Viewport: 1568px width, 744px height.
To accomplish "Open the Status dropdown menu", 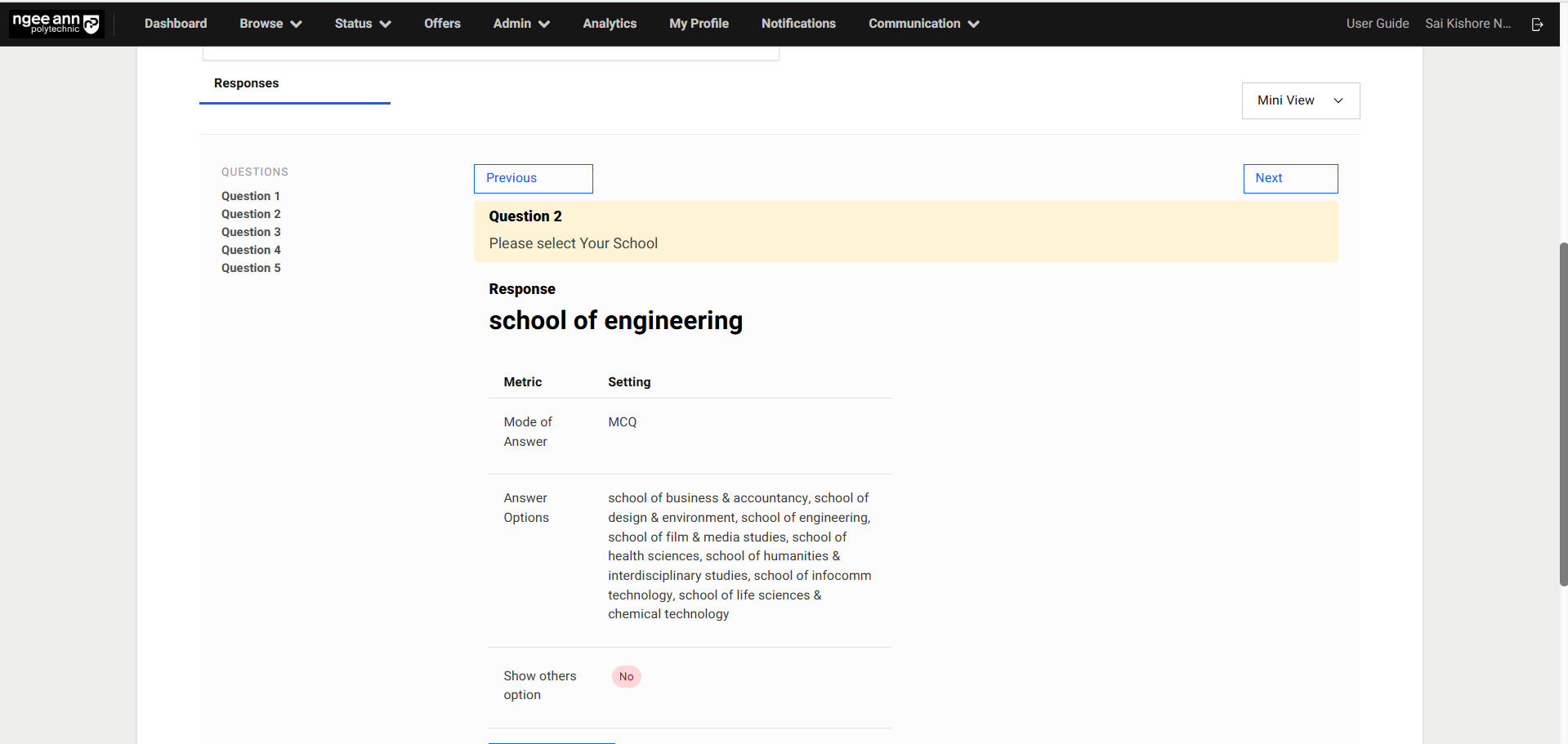I will coord(362,24).
